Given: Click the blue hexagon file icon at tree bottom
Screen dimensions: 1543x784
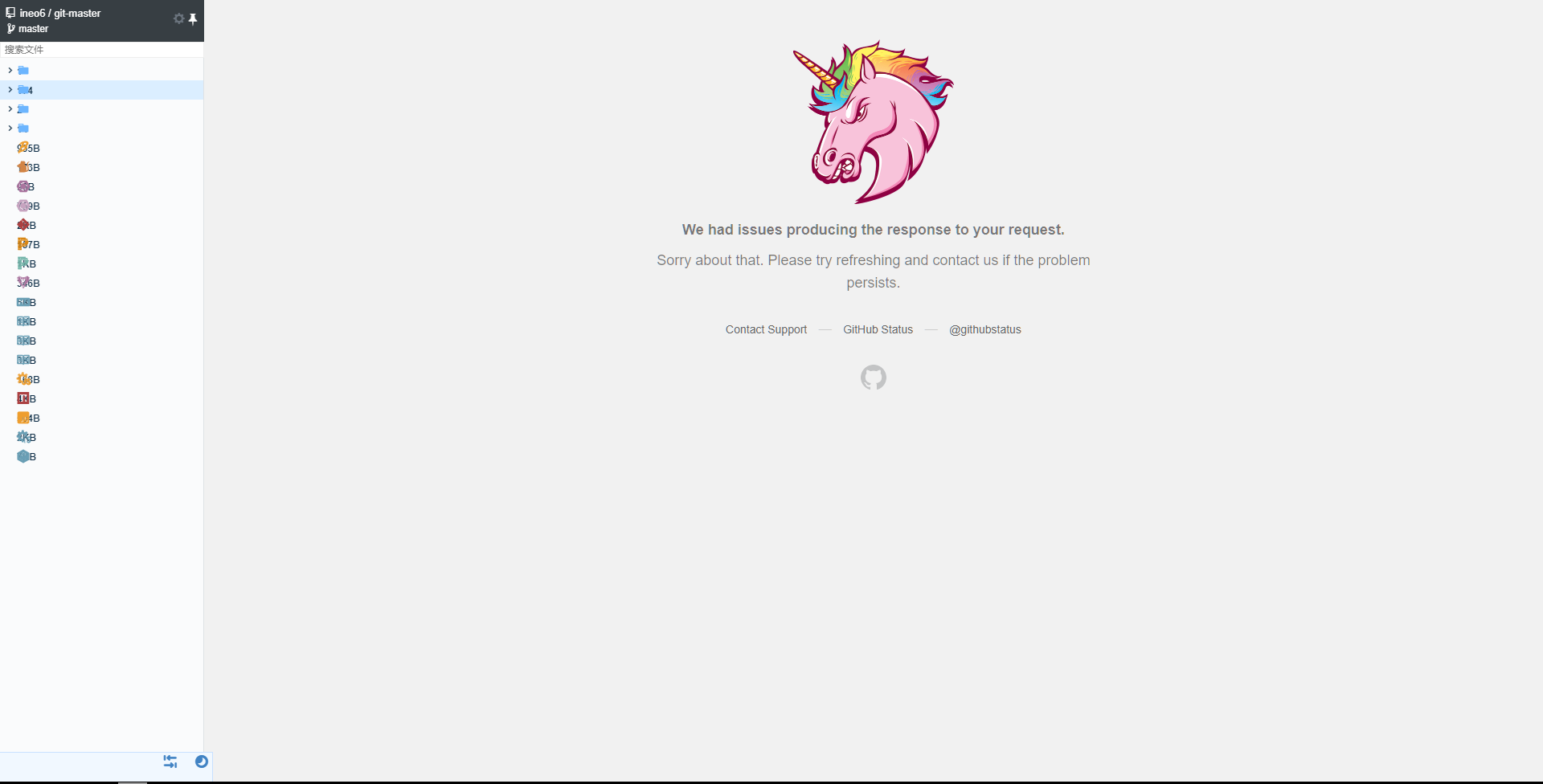Looking at the screenshot, I should tap(23, 456).
